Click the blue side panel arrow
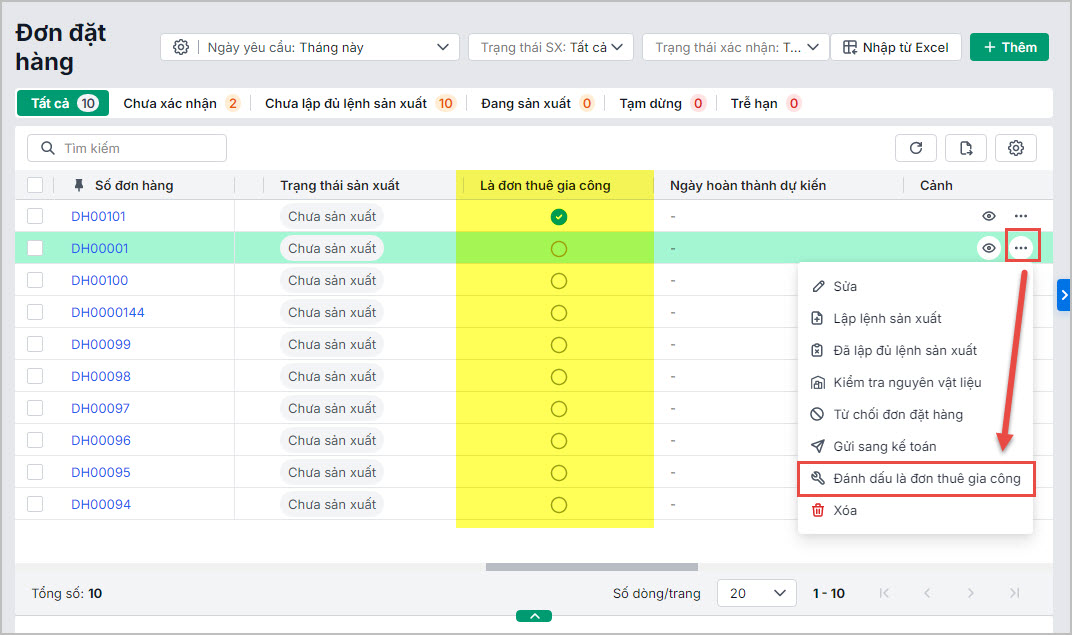This screenshot has height=635, width=1072. point(1064,295)
